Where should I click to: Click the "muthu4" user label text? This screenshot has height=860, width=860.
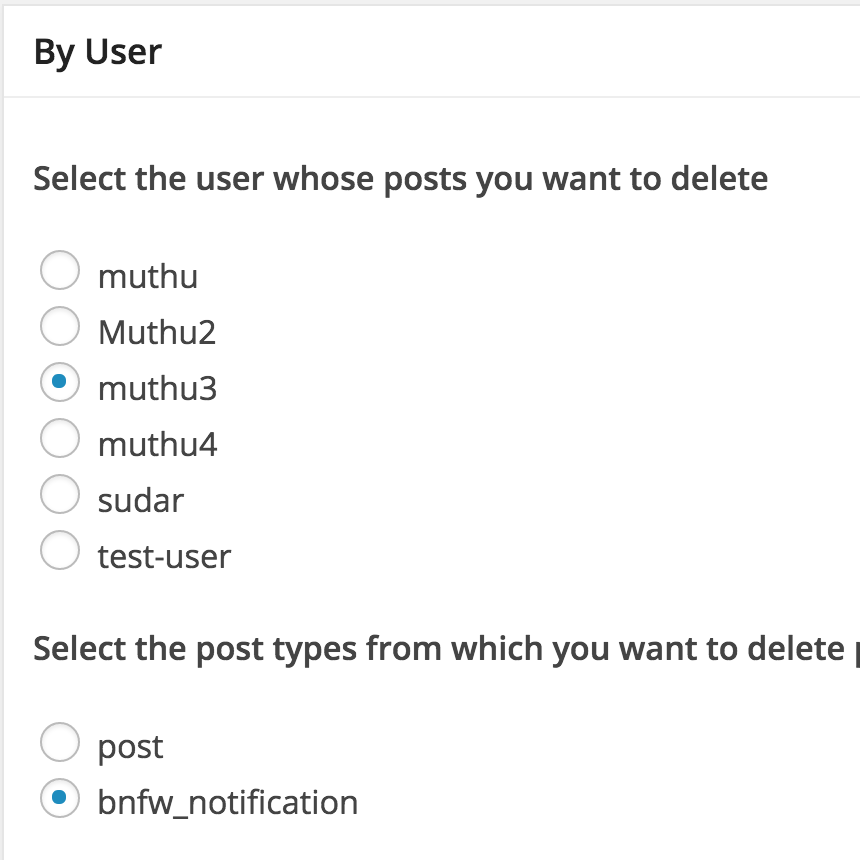click(157, 444)
